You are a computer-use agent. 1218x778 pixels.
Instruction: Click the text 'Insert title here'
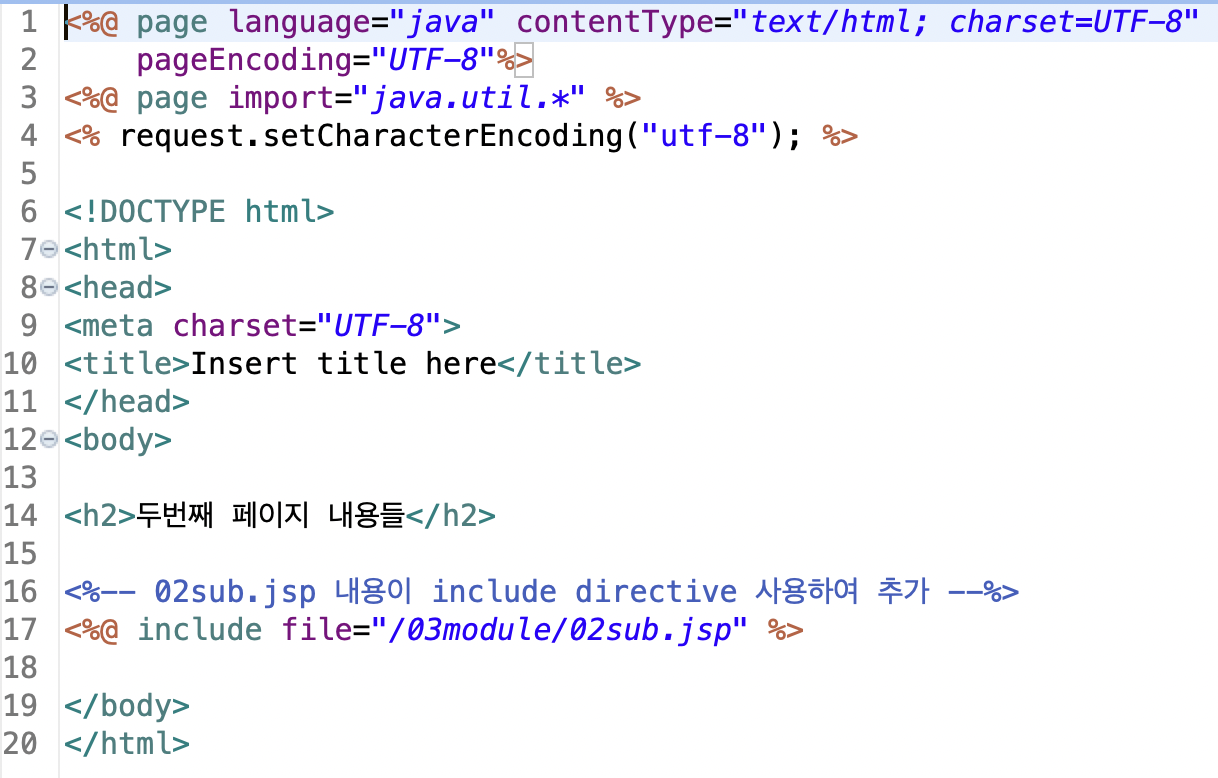tap(344, 364)
